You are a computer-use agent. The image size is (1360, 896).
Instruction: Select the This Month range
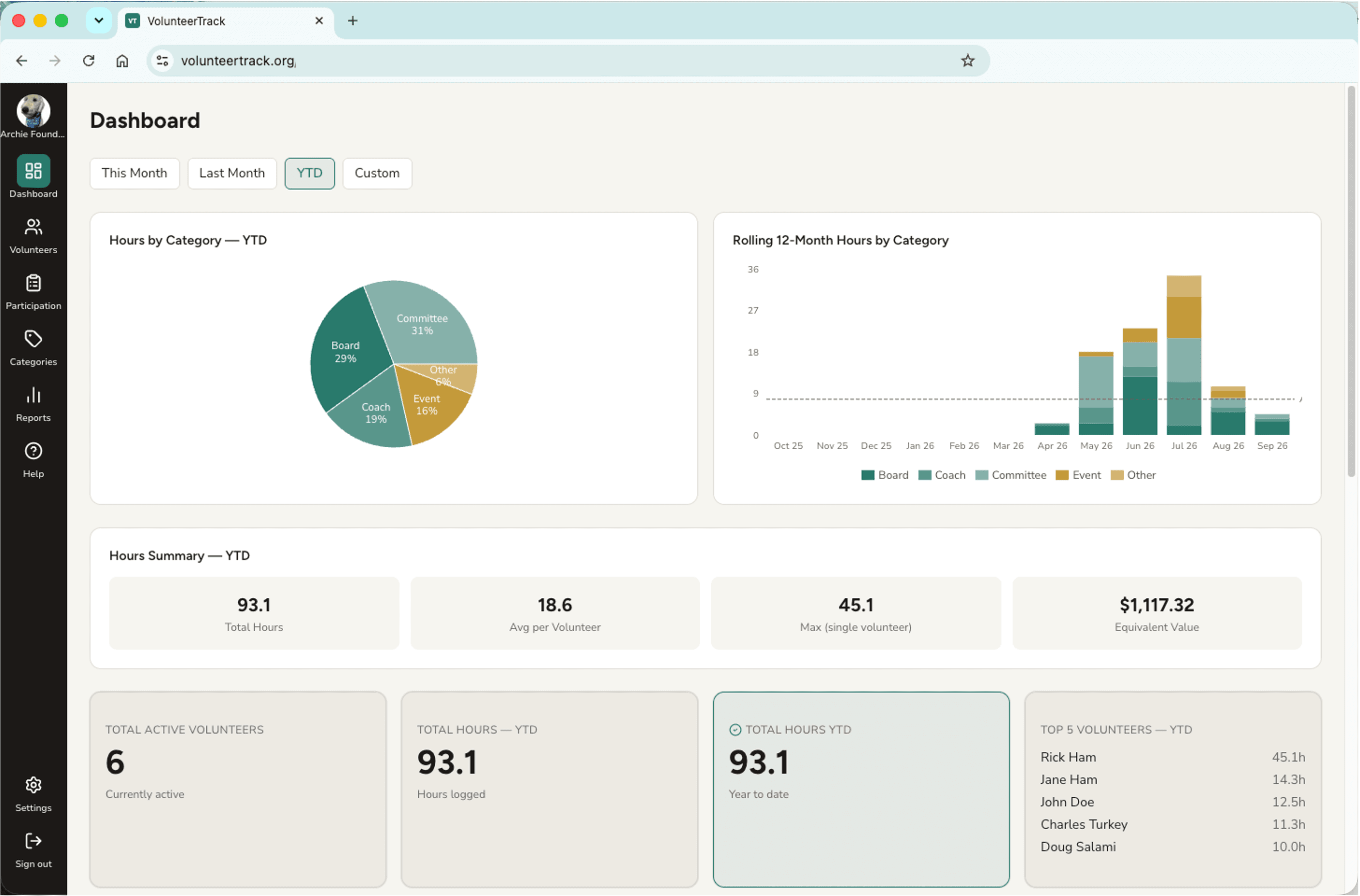click(x=134, y=173)
